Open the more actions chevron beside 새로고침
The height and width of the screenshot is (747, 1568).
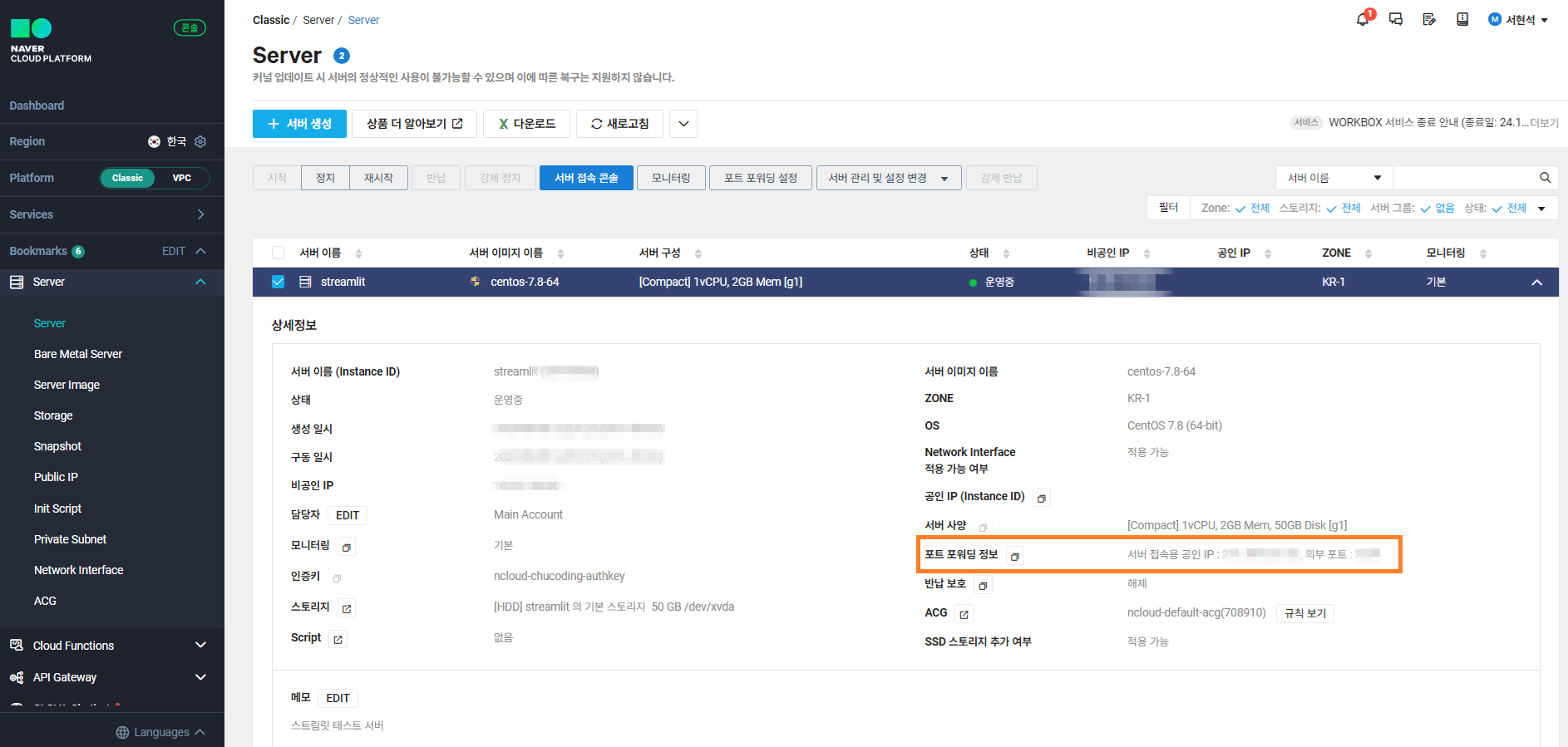683,124
